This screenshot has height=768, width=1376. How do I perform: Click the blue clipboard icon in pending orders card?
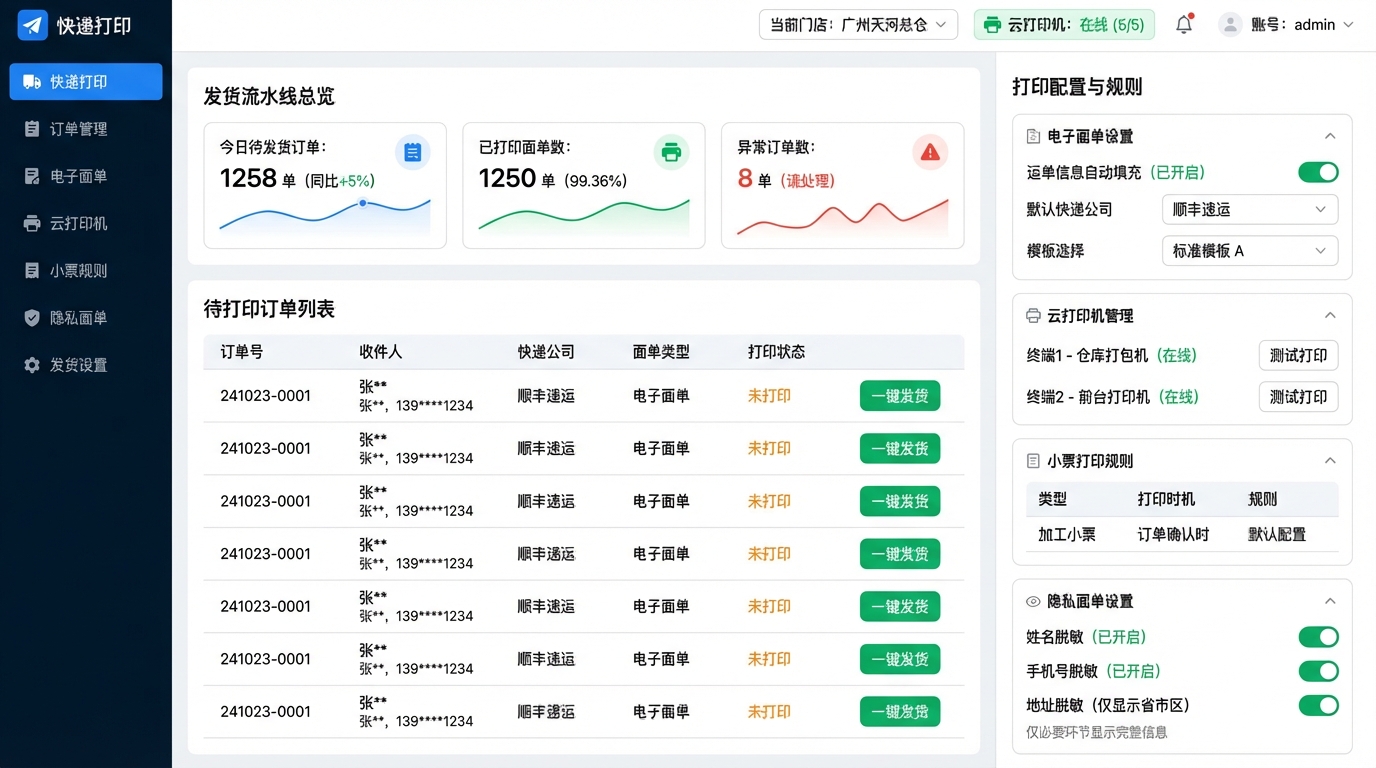pyautogui.click(x=412, y=152)
